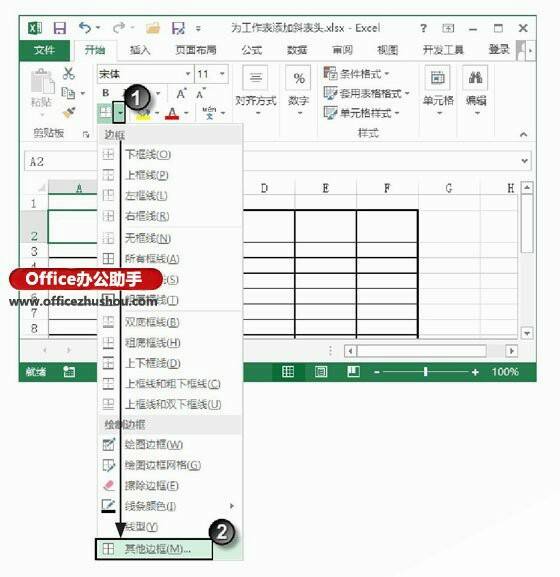Open the font size box 11
Viewport: 560px width, 577px height.
coord(211,74)
